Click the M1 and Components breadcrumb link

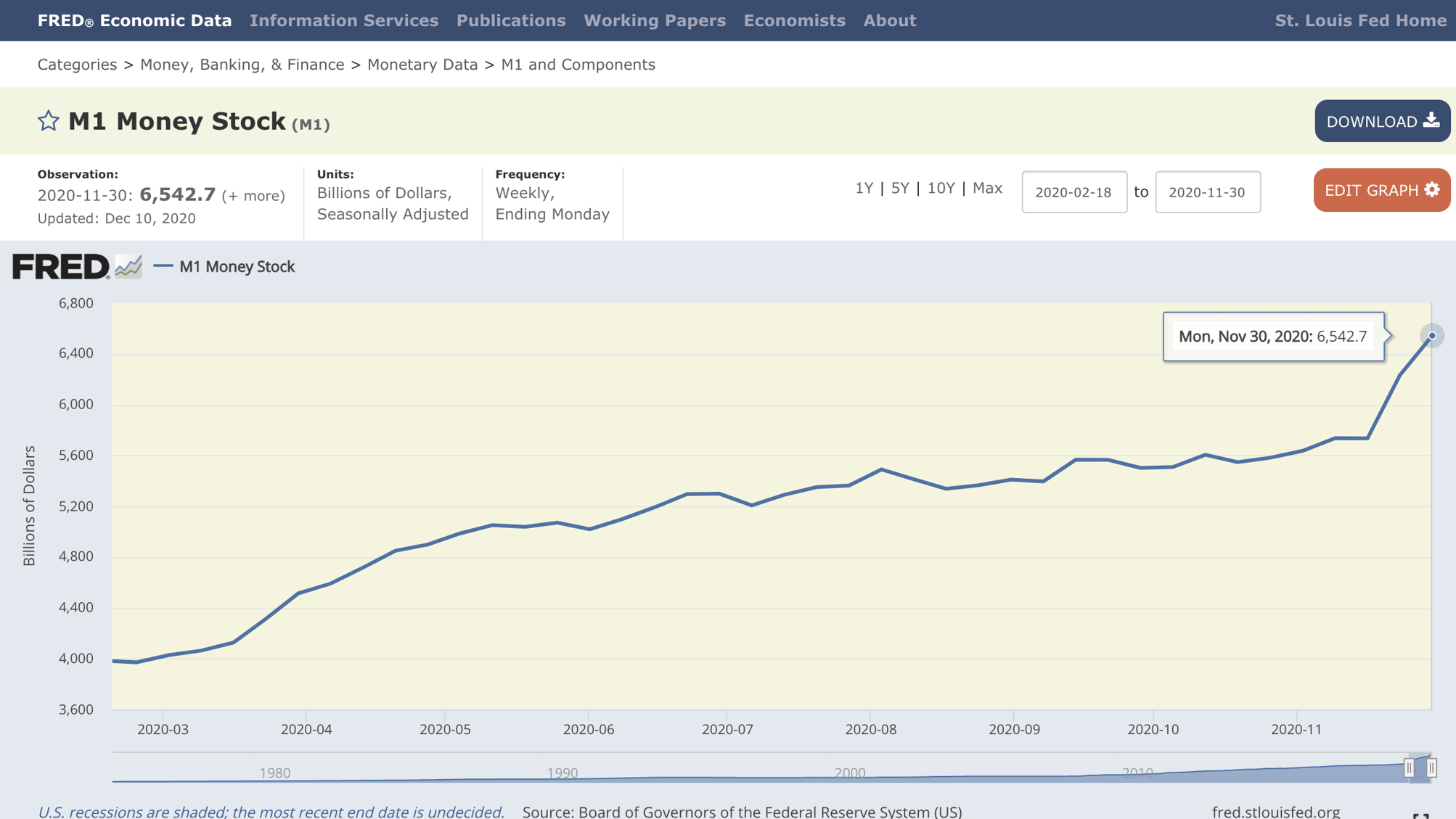(578, 64)
